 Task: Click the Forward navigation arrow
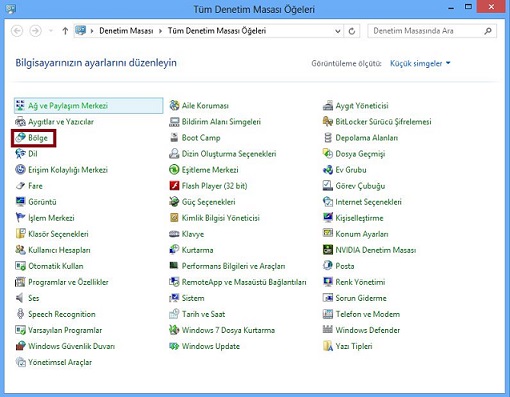35,31
